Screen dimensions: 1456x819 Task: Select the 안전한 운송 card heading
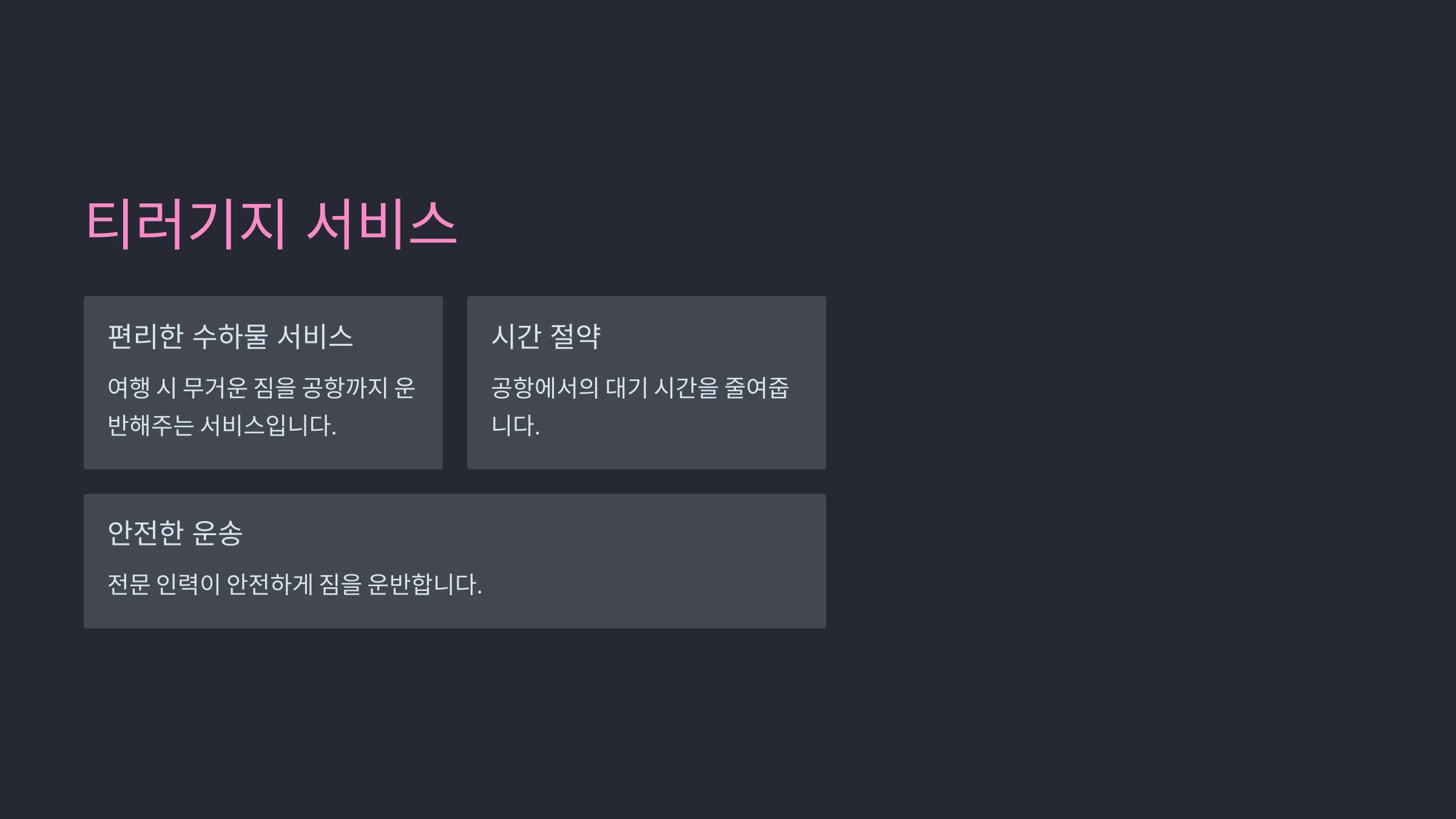[175, 533]
